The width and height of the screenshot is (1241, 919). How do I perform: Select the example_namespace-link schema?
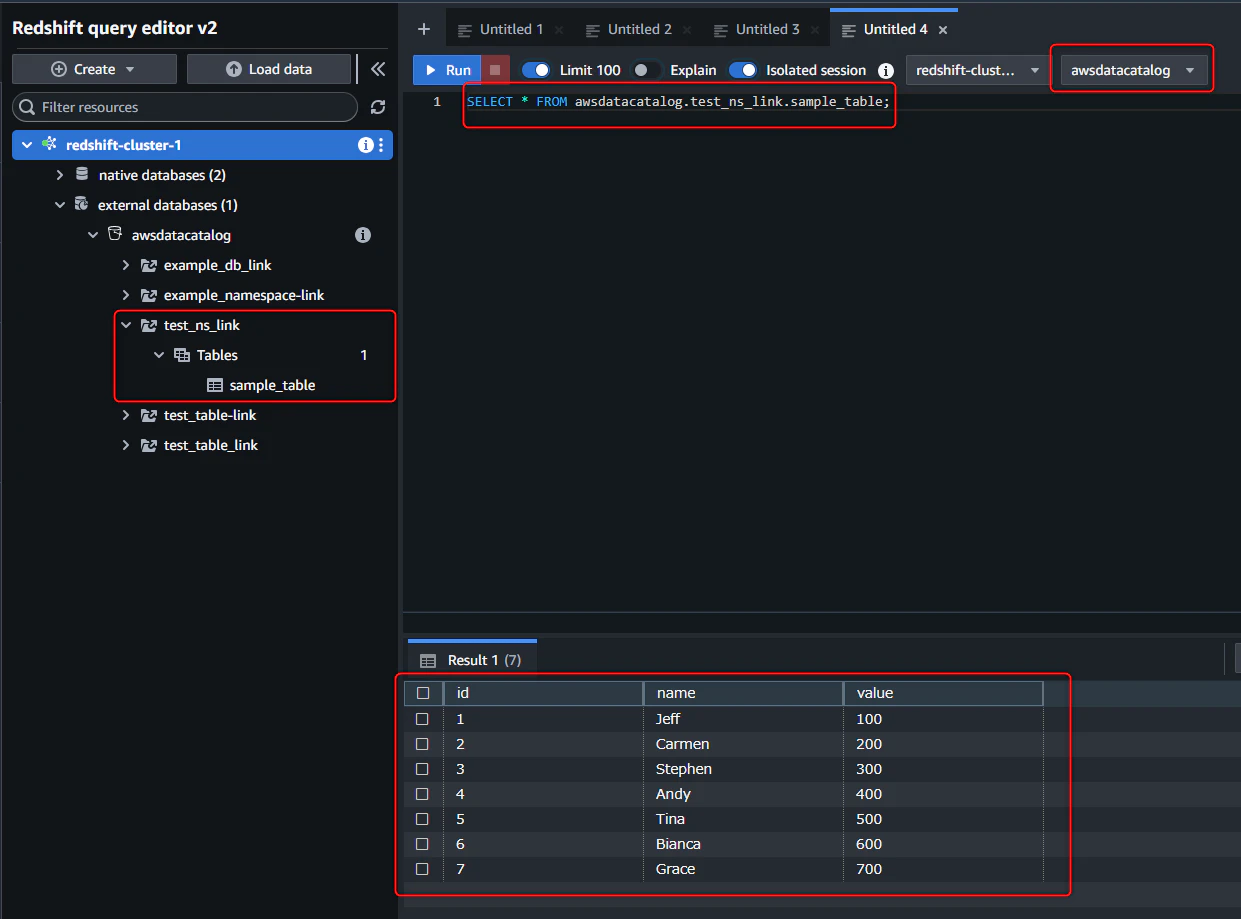(244, 295)
